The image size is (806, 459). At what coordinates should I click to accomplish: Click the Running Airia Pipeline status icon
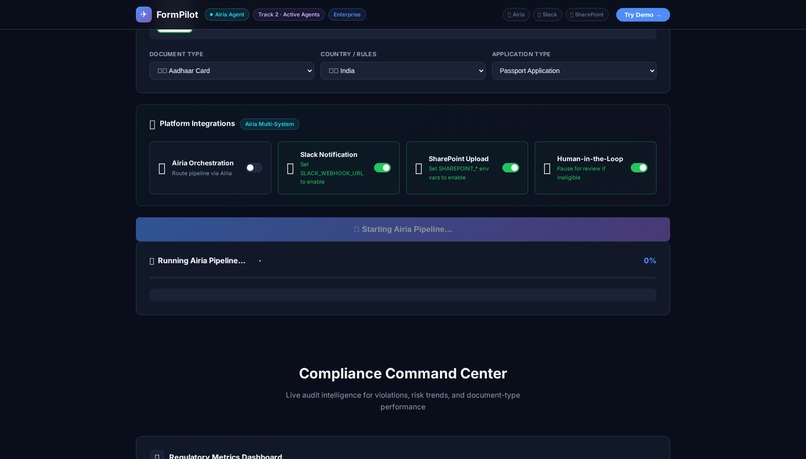(152, 261)
